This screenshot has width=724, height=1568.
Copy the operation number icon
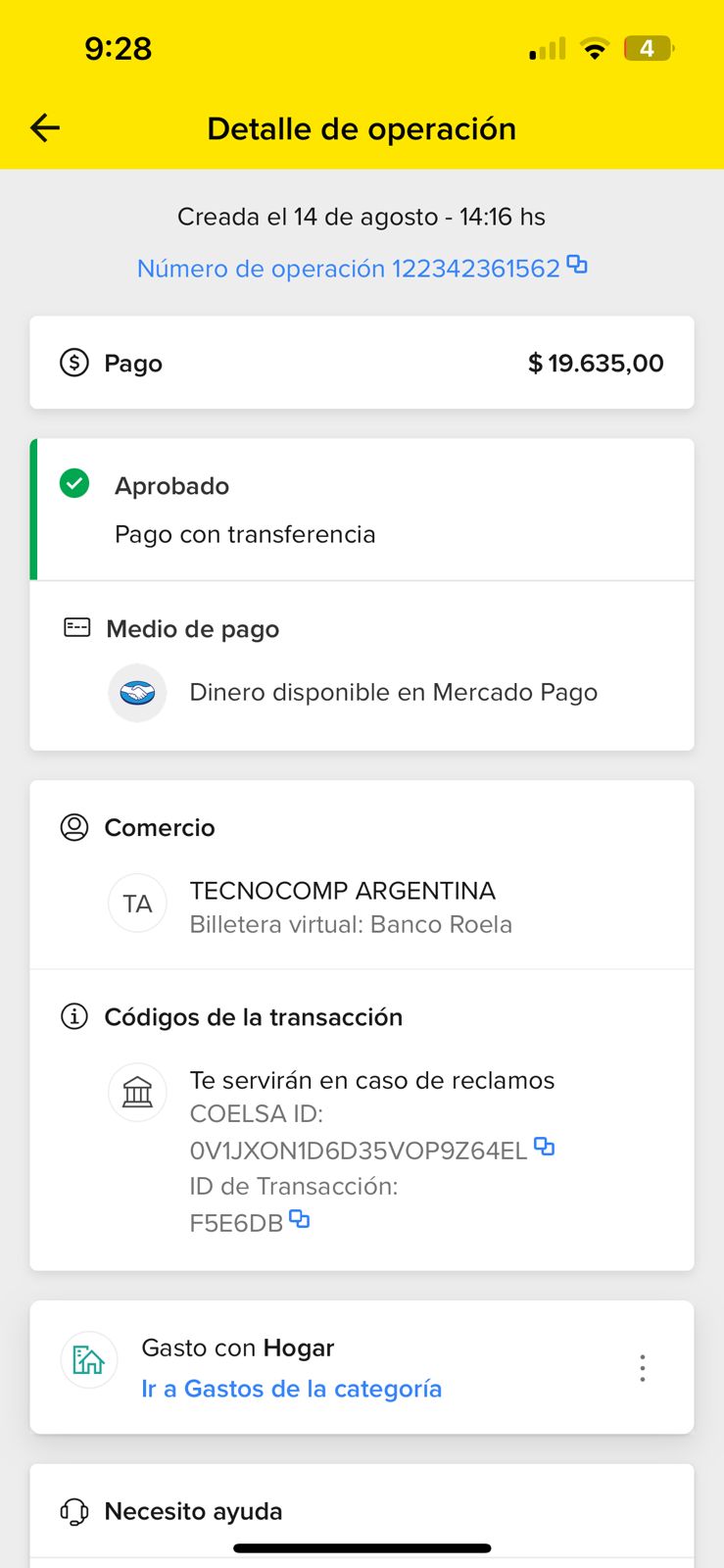pyautogui.click(x=578, y=265)
